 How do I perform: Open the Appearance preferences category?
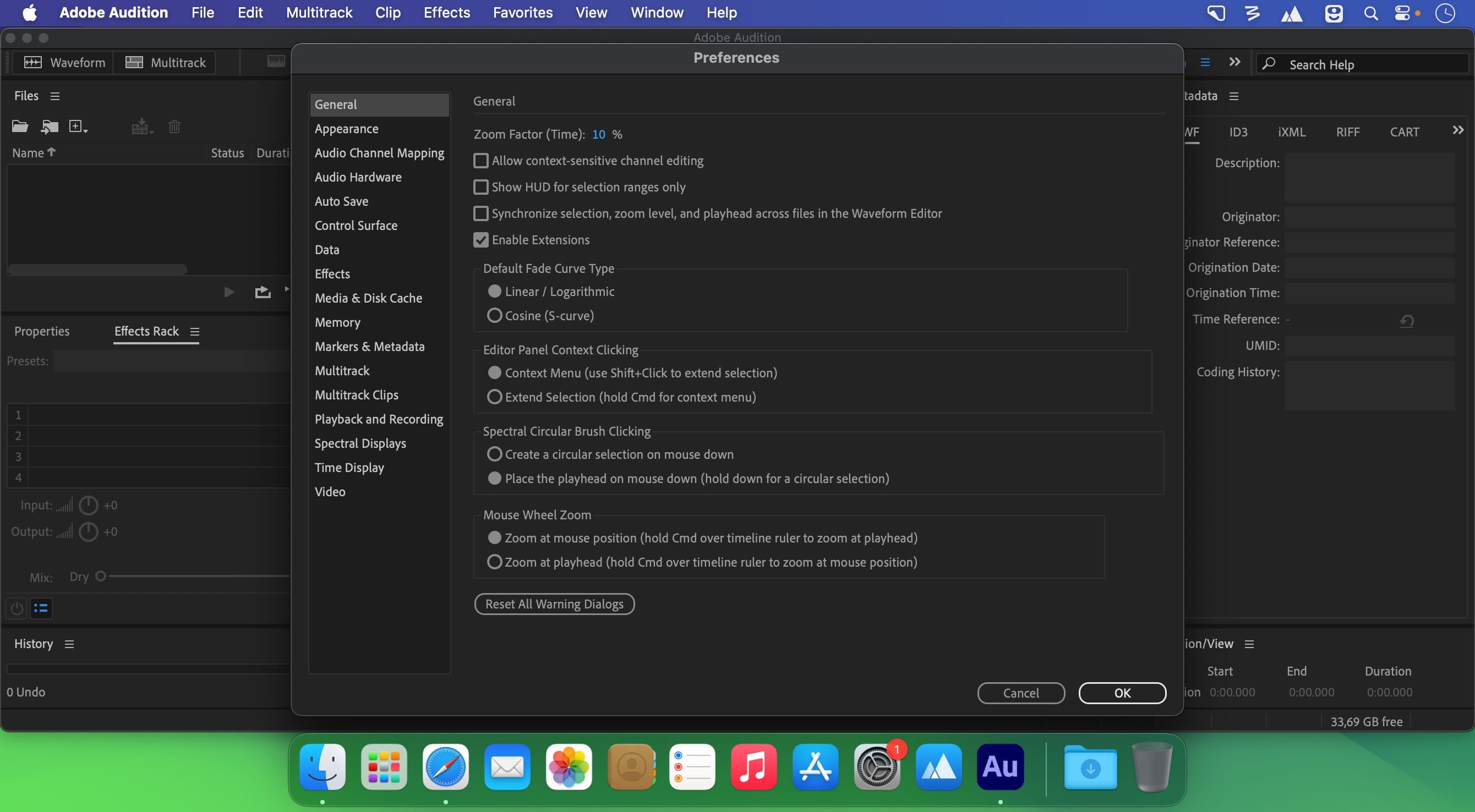(379, 129)
